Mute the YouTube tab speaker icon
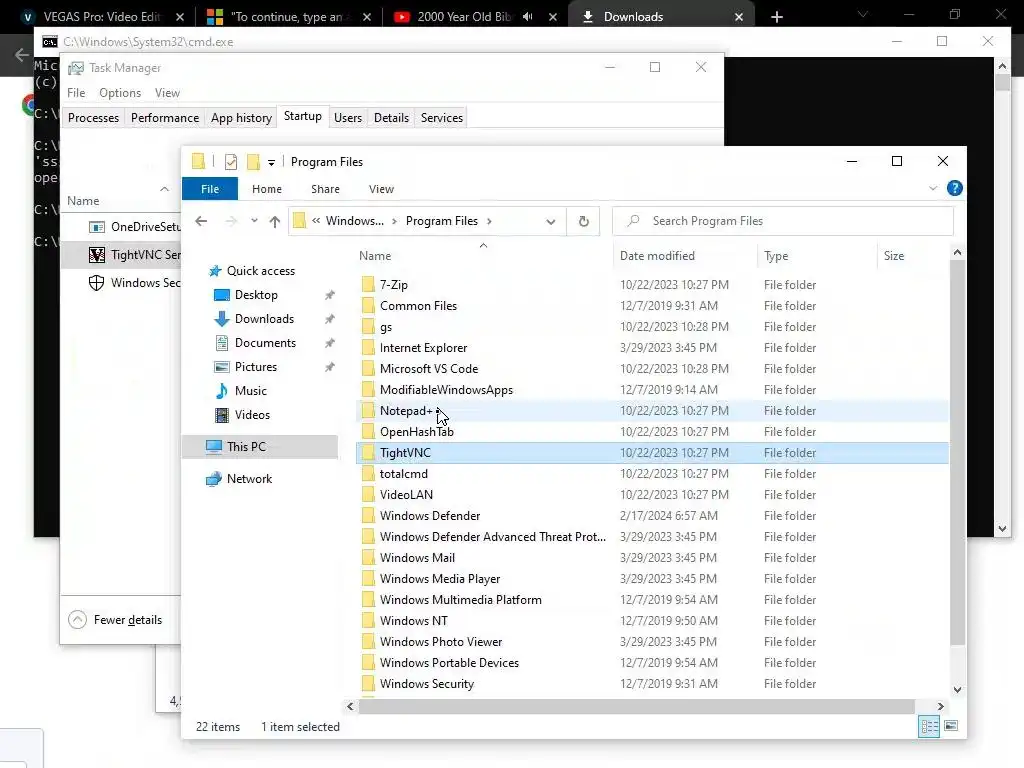Viewport: 1024px width, 768px height. (x=528, y=17)
